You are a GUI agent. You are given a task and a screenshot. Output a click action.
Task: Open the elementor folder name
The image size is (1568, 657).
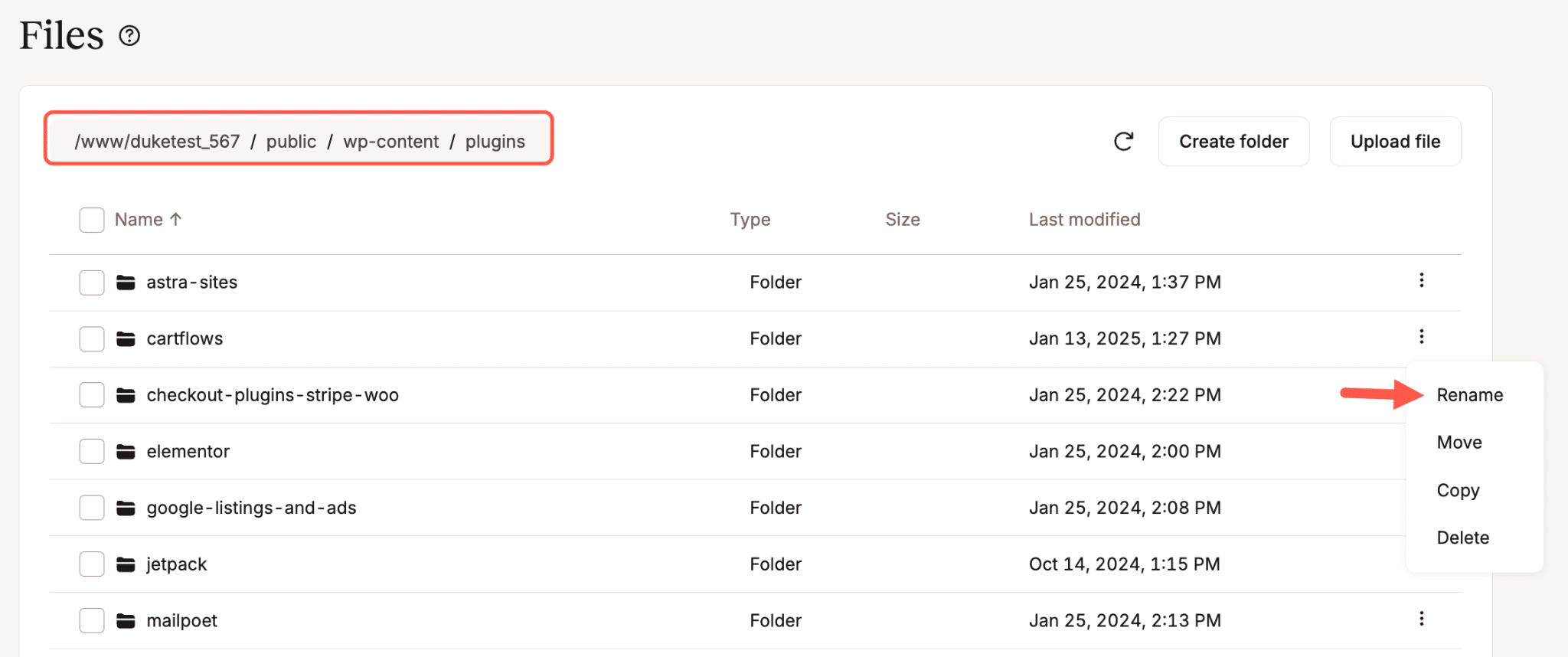click(188, 452)
